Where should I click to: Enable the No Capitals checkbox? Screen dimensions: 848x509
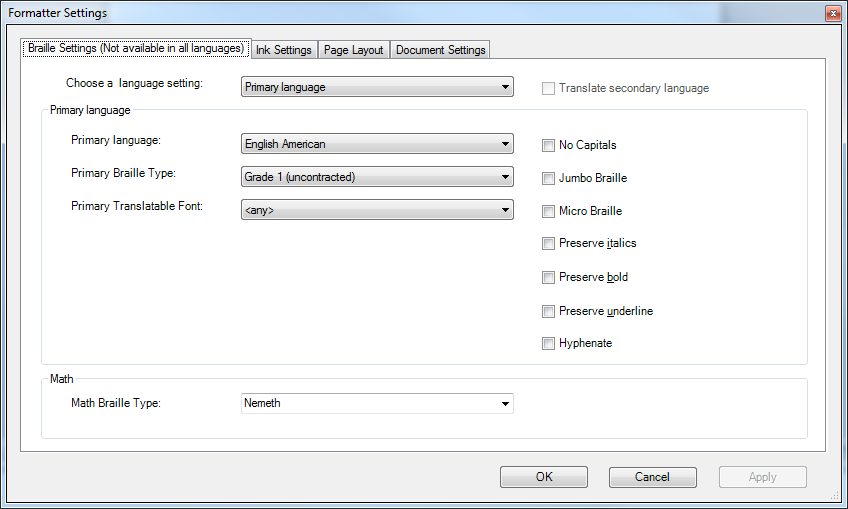click(548, 145)
